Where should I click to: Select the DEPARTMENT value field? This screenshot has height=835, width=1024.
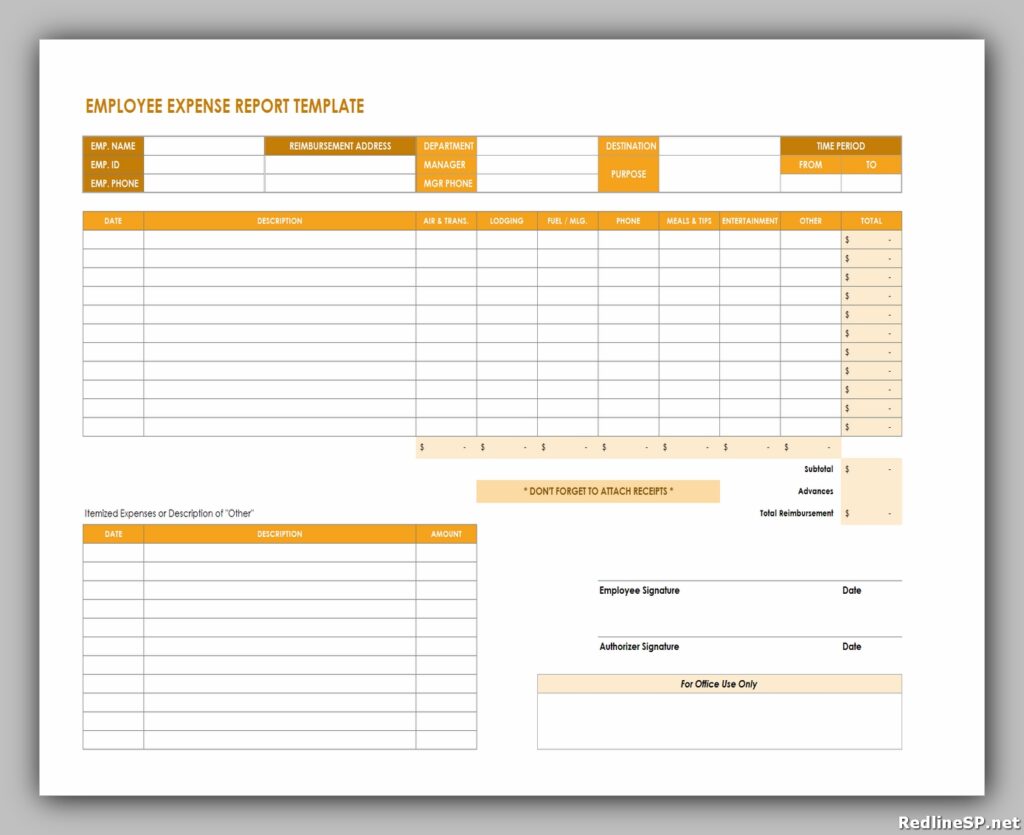pos(537,146)
